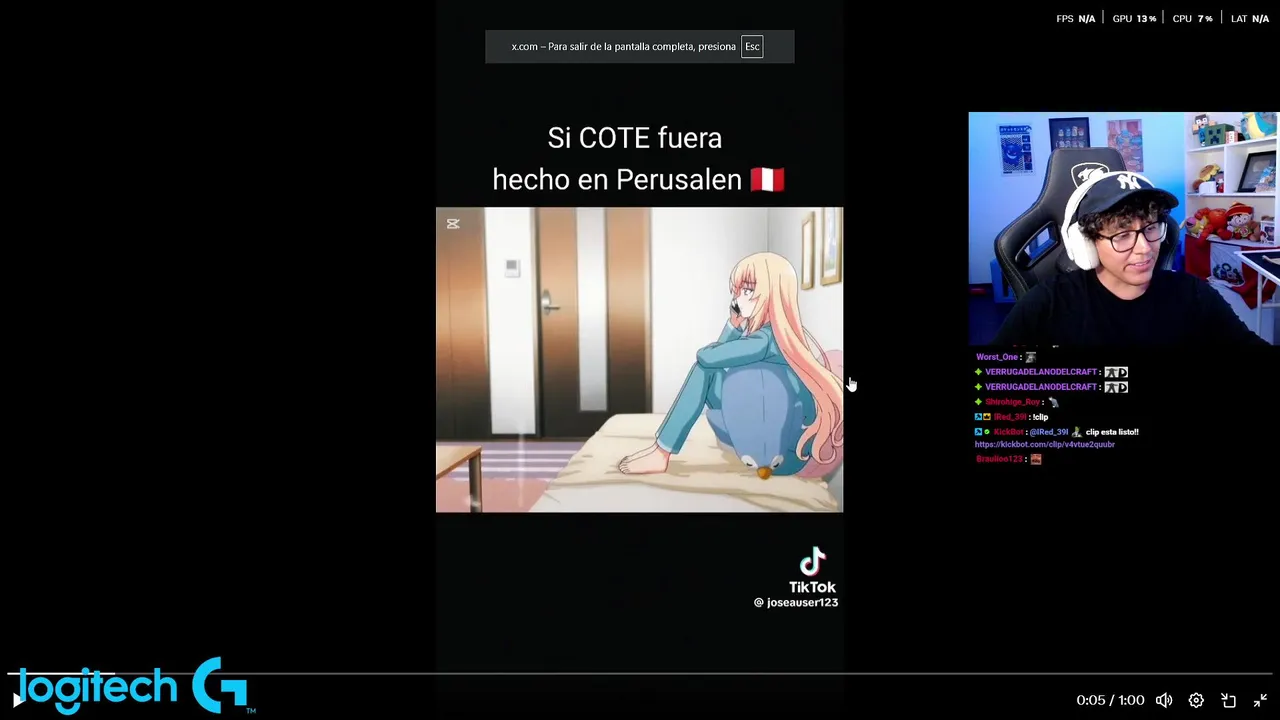Click the CapCut icon on anime clip

click(453, 224)
